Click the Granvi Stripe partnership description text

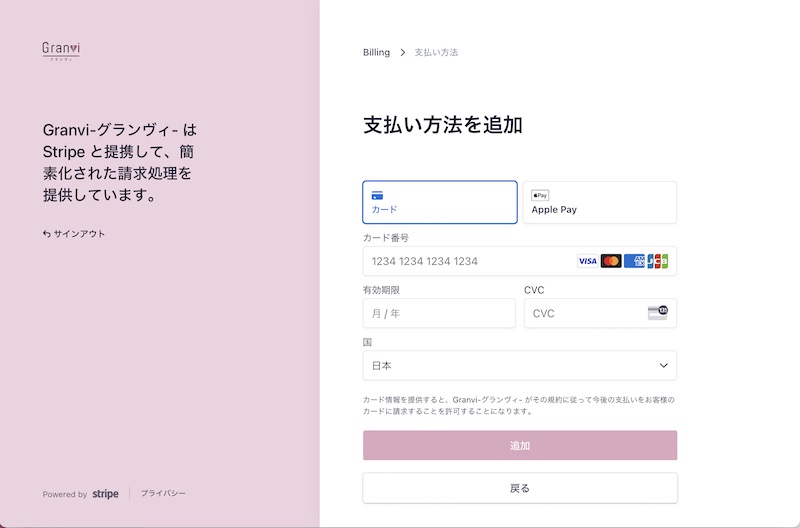(119, 162)
